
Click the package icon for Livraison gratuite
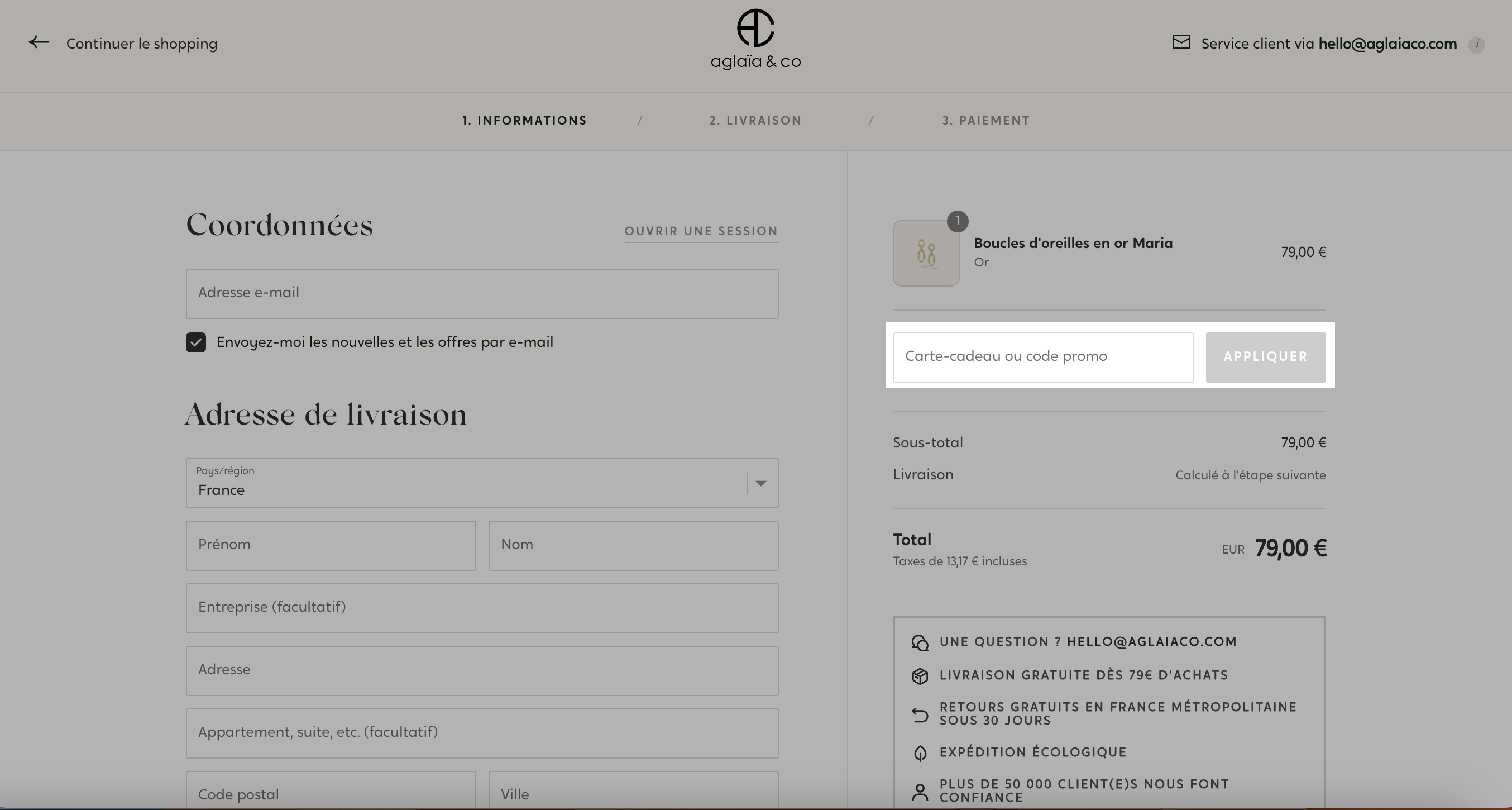pos(920,676)
